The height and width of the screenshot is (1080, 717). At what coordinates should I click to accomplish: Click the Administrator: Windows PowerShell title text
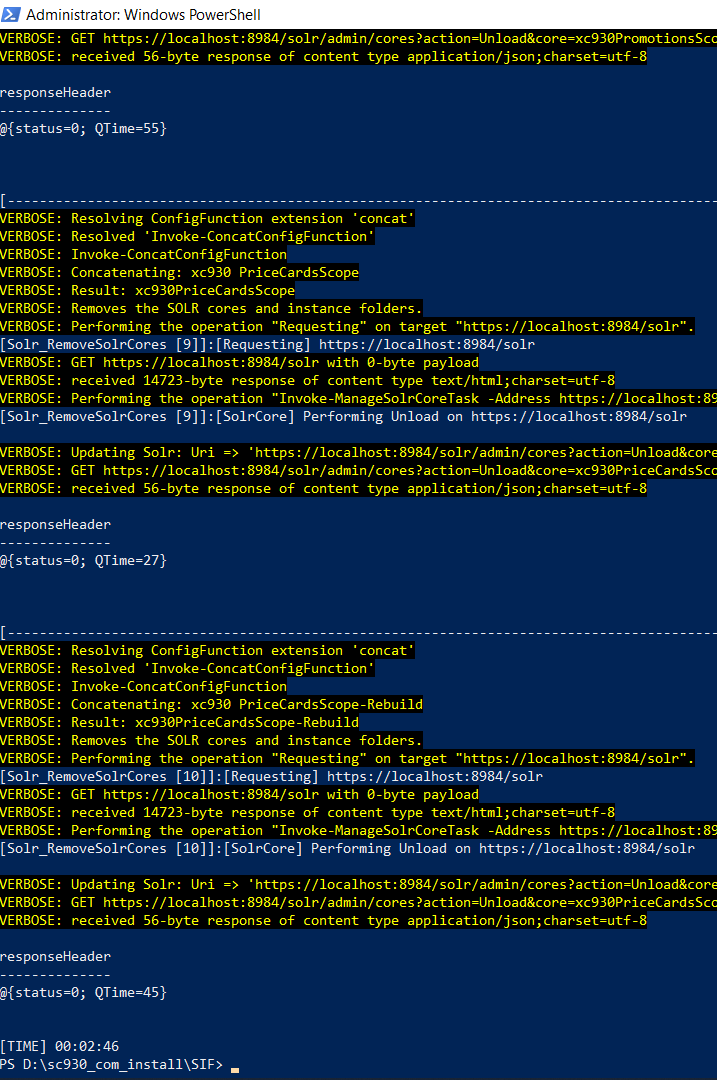pyautogui.click(x=143, y=14)
